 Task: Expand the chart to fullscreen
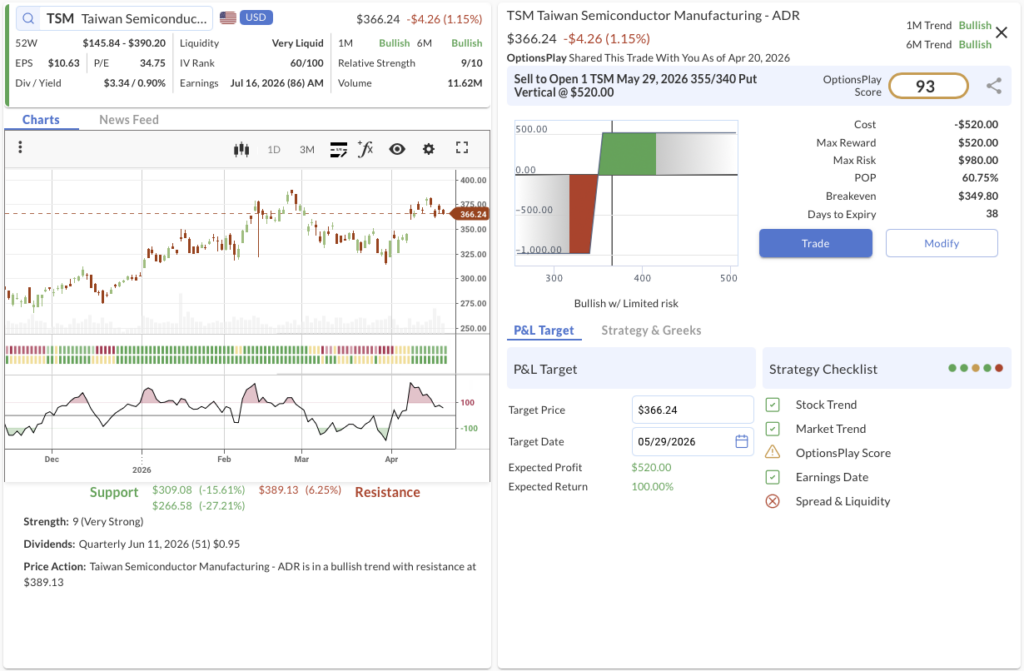tap(462, 148)
